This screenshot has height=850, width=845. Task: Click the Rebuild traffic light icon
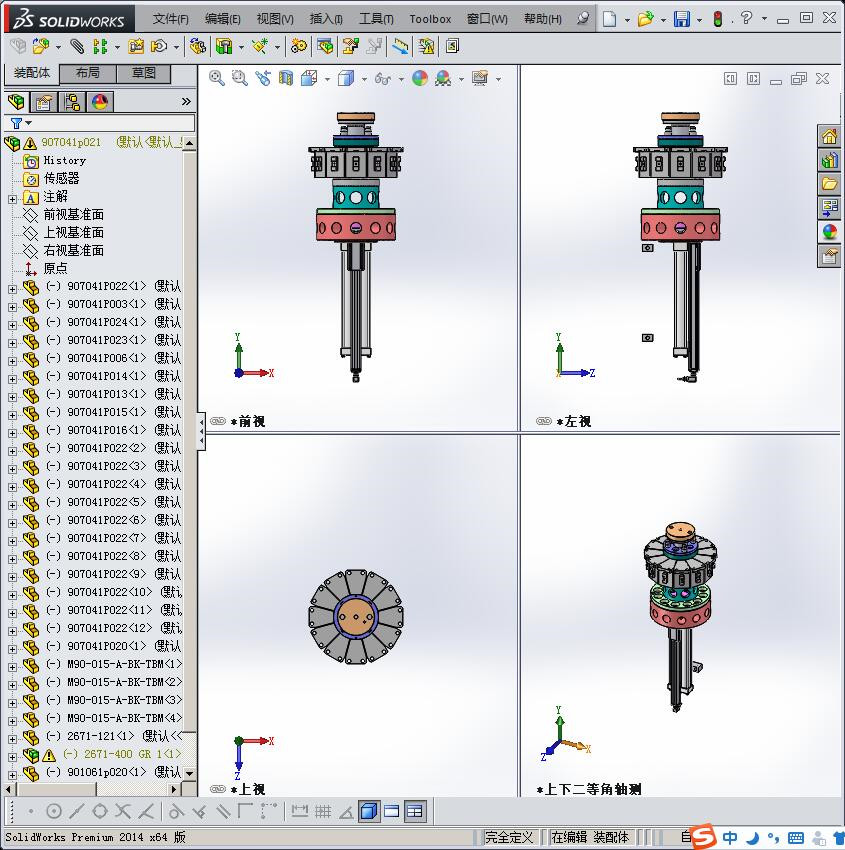718,19
